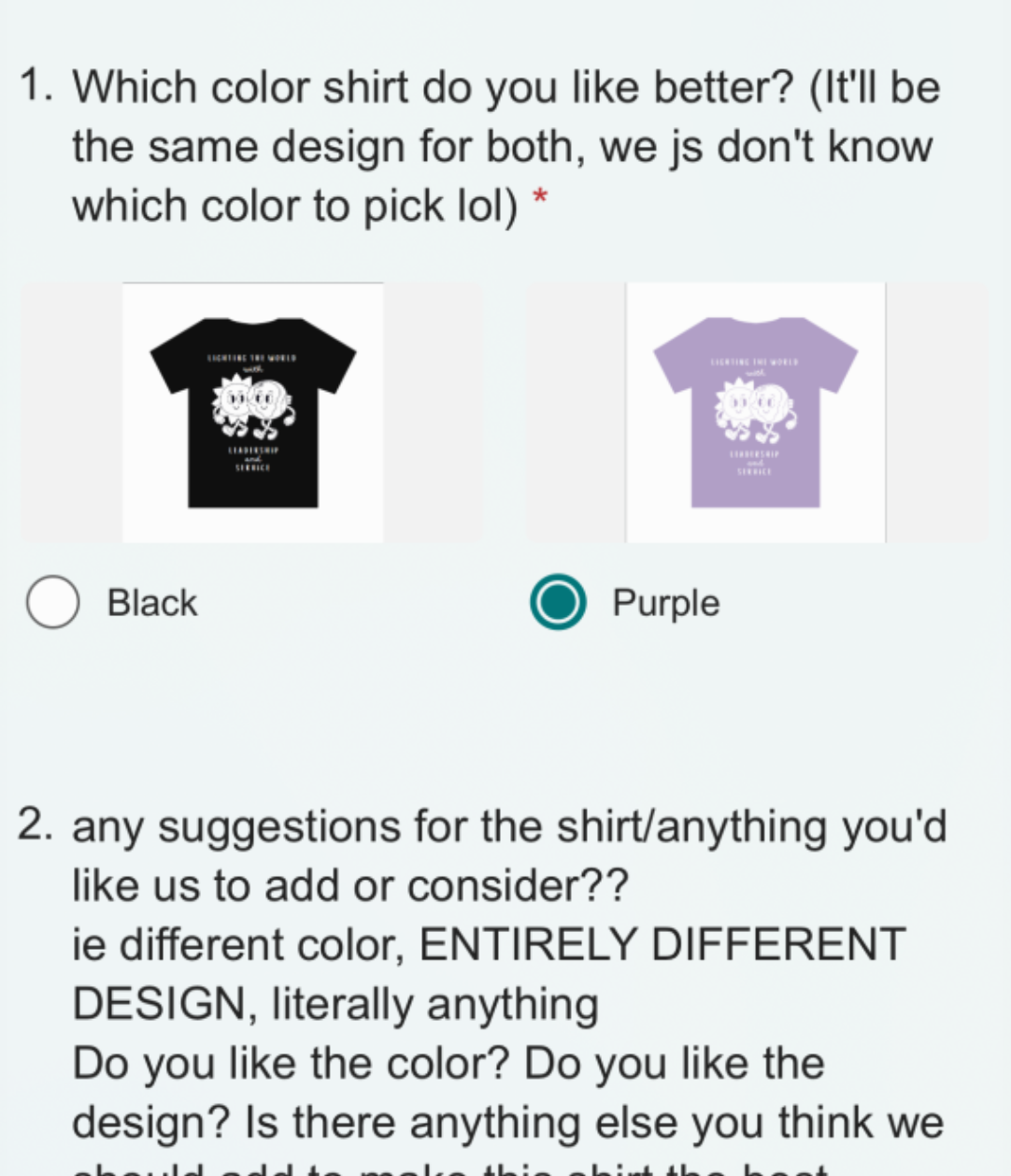Click the "Purple" option label
The width and height of the screenshot is (1011, 1176).
coord(665,603)
